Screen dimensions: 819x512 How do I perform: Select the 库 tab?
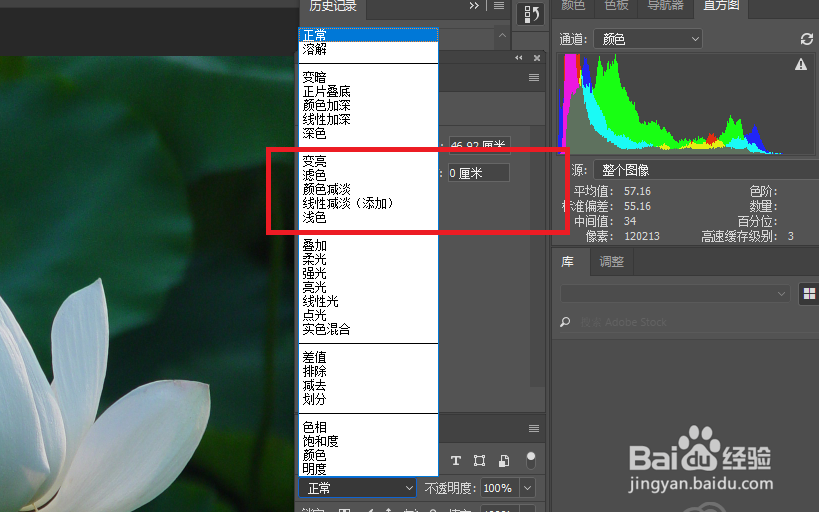coord(568,262)
